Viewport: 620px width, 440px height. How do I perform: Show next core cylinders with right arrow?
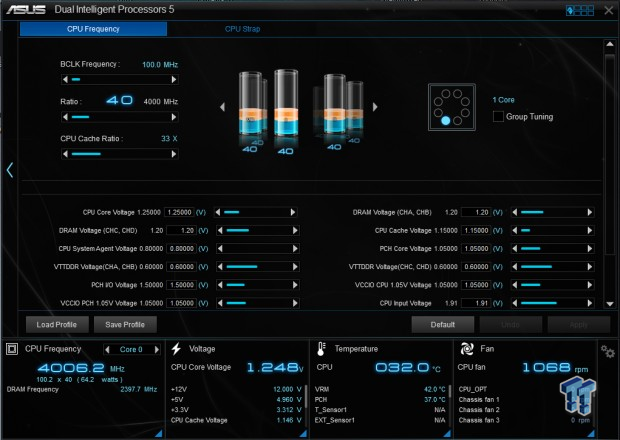point(375,107)
